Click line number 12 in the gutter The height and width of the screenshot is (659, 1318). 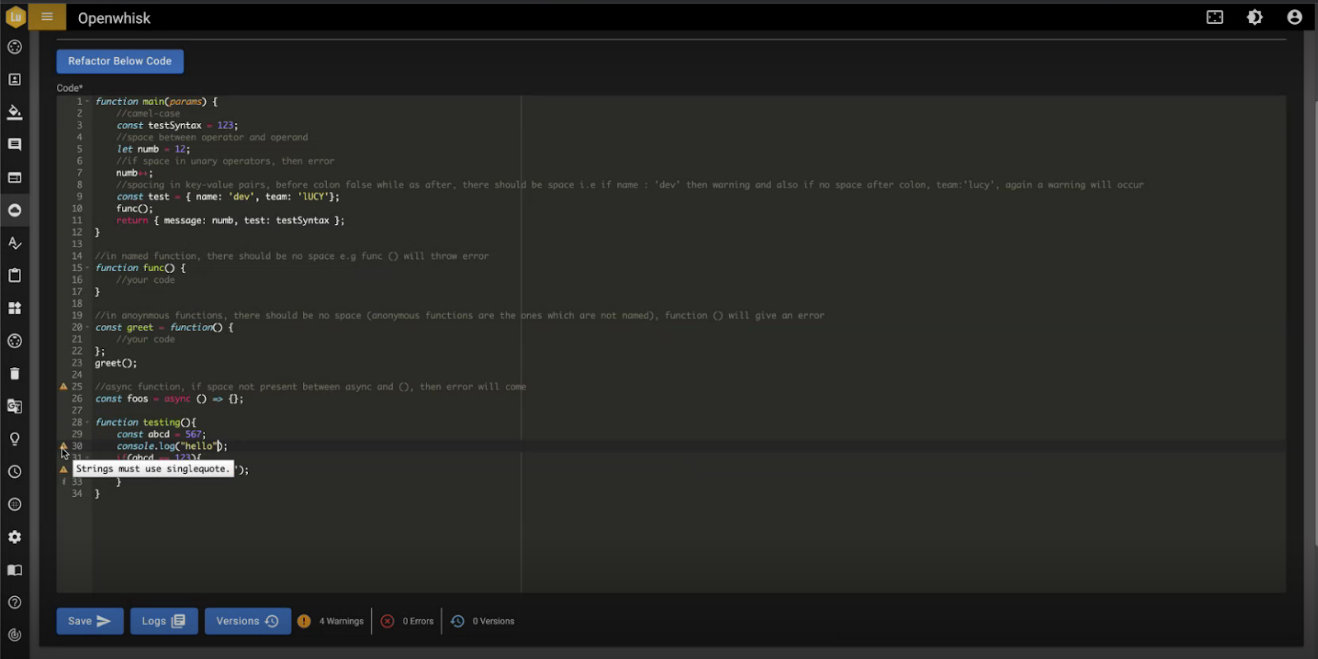(77, 232)
